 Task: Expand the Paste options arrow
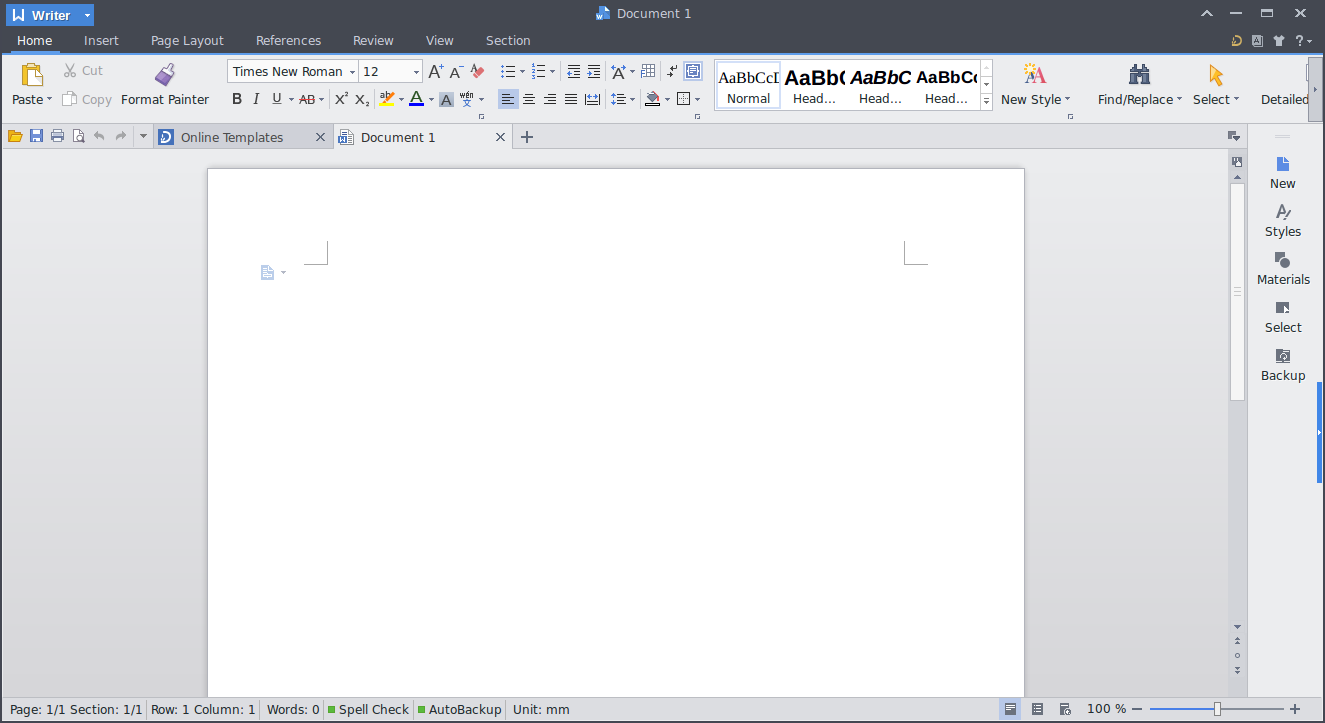[x=49, y=100]
